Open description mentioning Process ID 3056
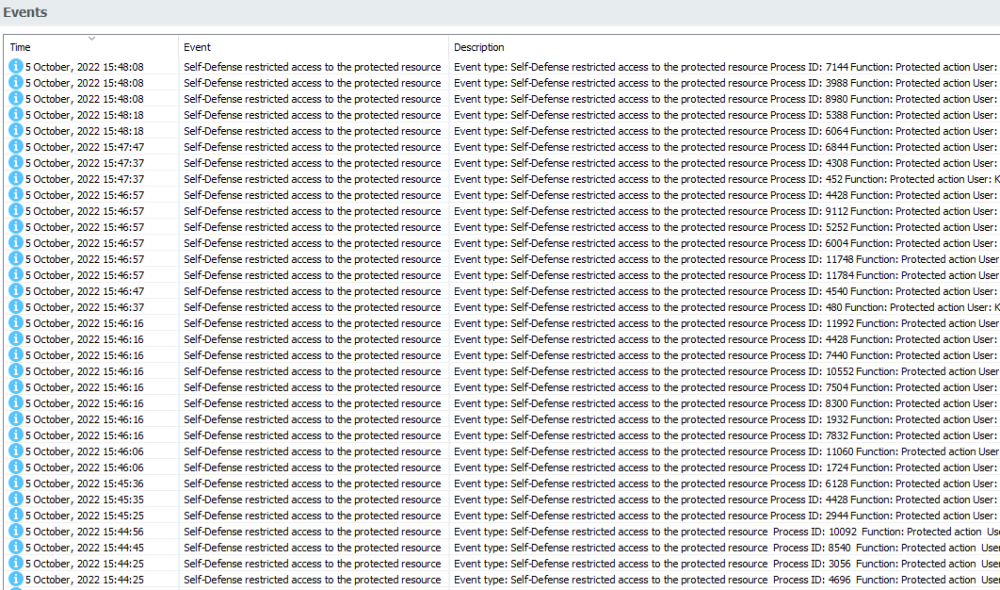1000x590 pixels. coord(726,563)
